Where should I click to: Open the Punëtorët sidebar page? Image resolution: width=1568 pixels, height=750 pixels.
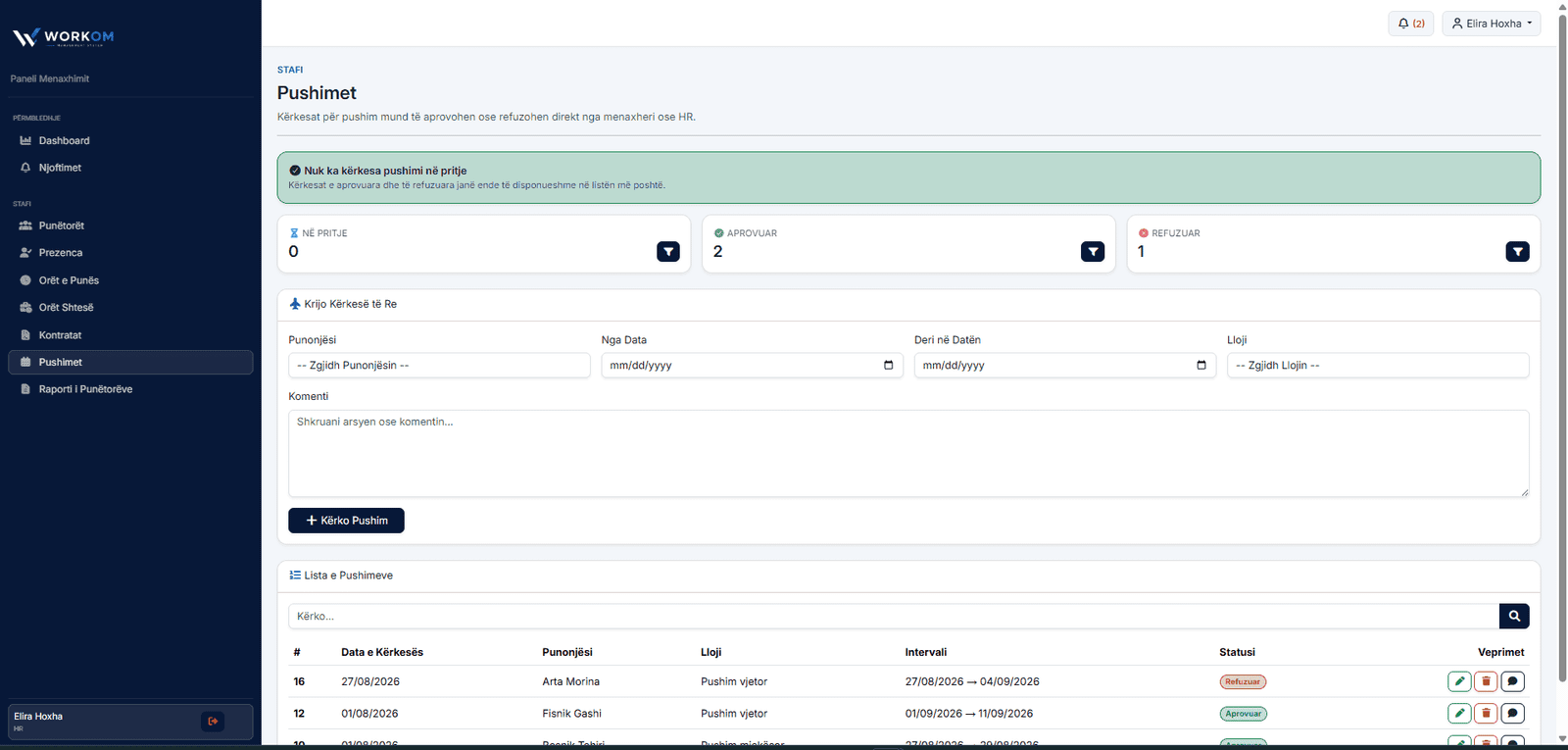130,225
